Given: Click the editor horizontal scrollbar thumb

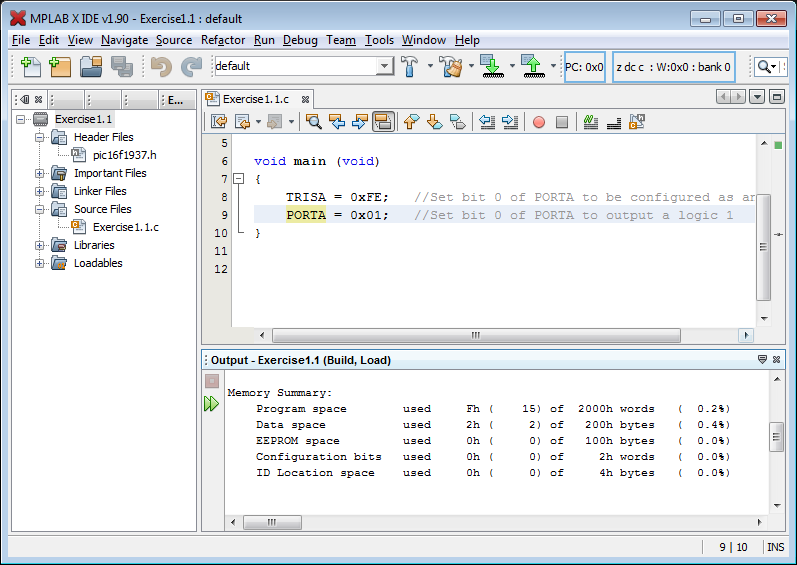Looking at the screenshot, I should tap(476, 335).
